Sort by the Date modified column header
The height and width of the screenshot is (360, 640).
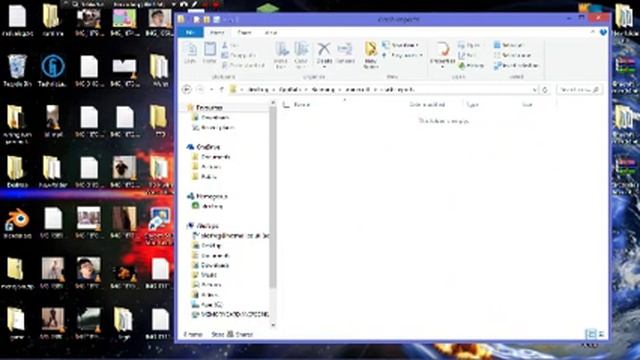click(x=427, y=105)
